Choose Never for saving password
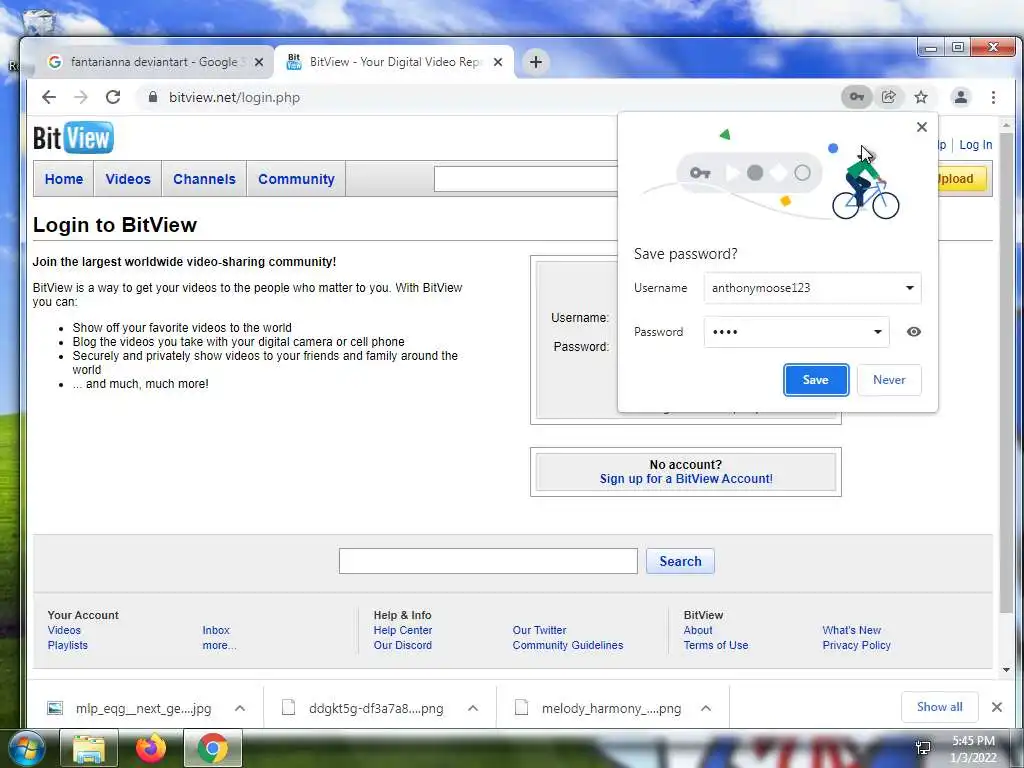The width and height of the screenshot is (1024, 768). [x=889, y=380]
